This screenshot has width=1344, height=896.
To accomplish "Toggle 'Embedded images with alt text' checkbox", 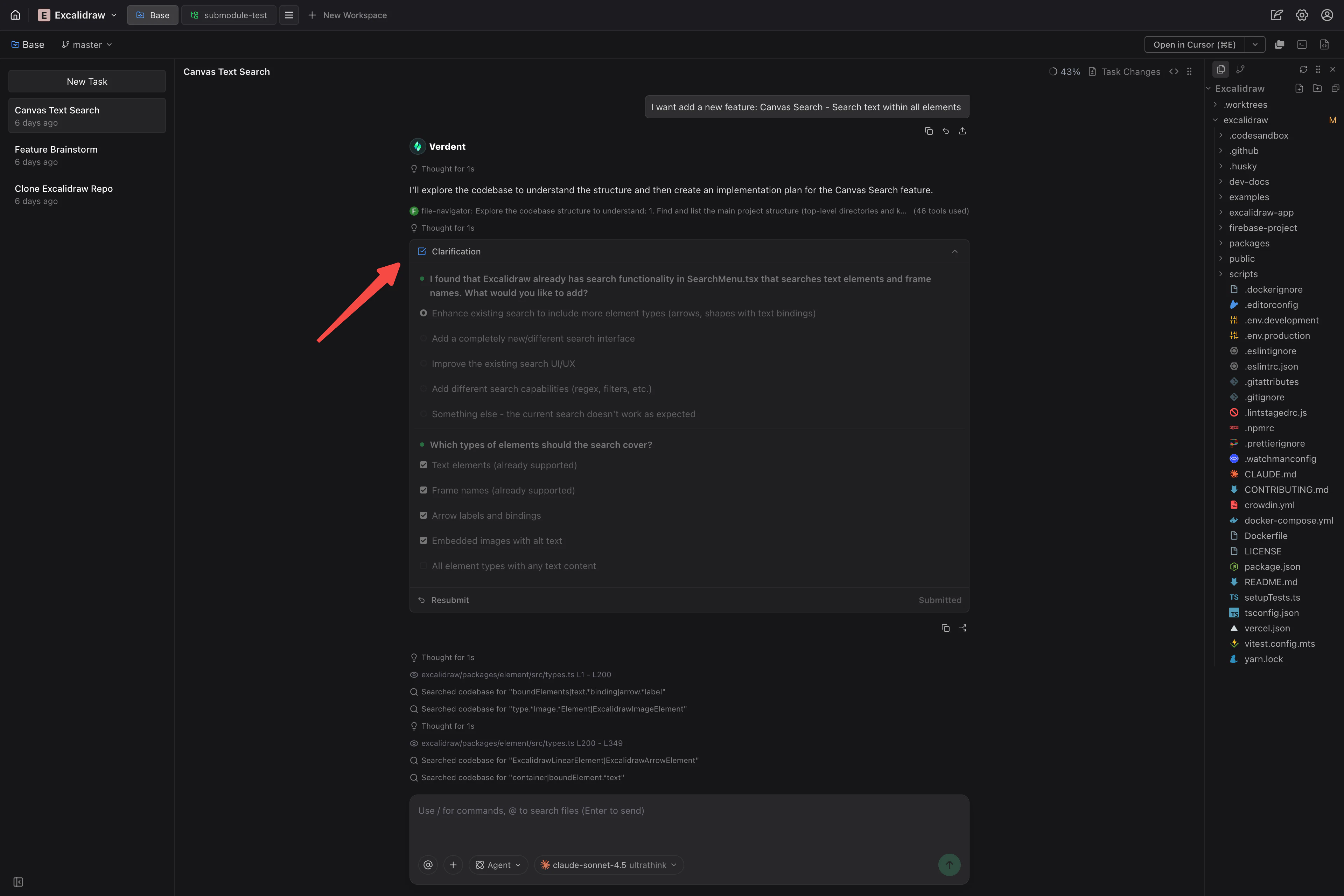I will (423, 540).
